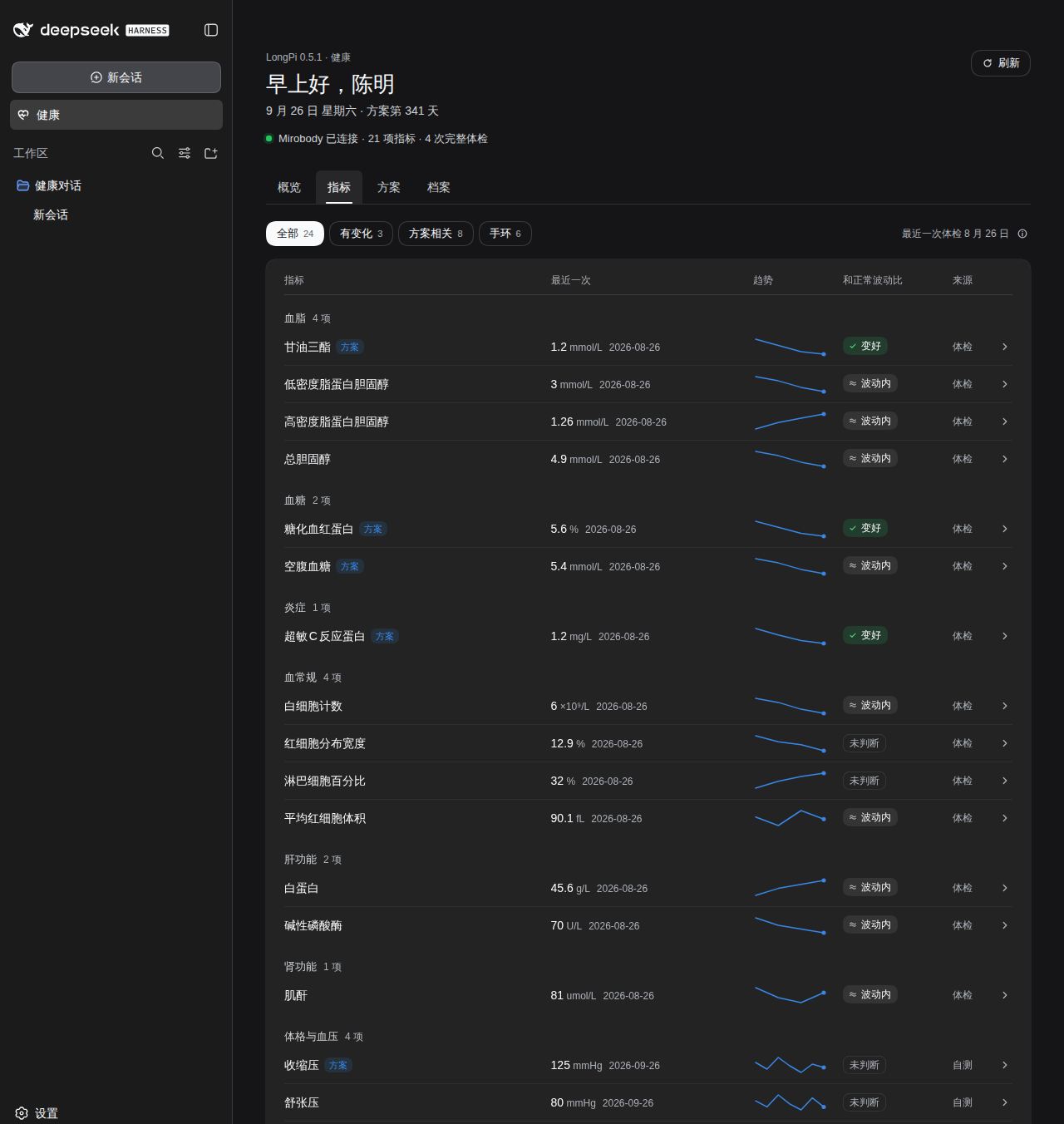Expand the 收缩压 row chevron

pos(1005,1065)
